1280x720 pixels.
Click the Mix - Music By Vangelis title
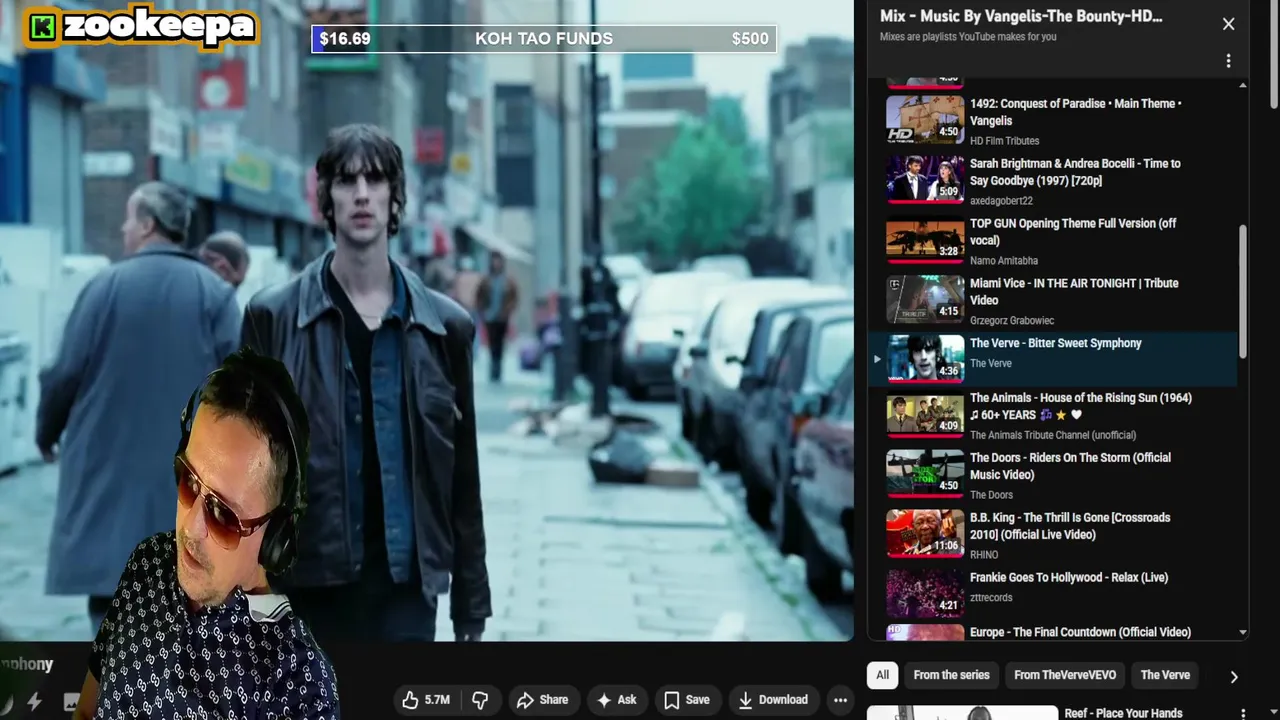point(1021,16)
